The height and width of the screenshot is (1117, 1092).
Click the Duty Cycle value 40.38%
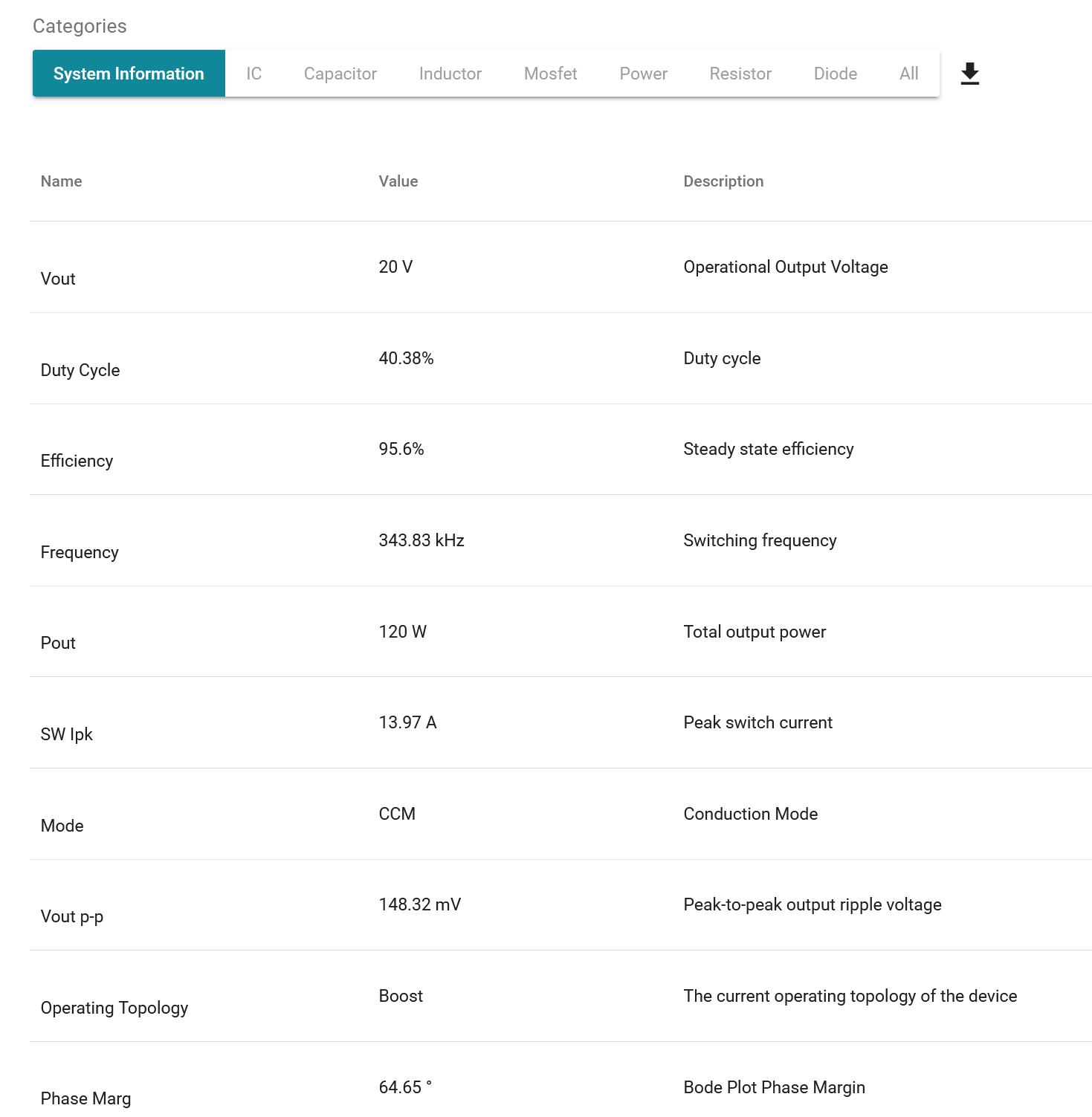coord(406,358)
